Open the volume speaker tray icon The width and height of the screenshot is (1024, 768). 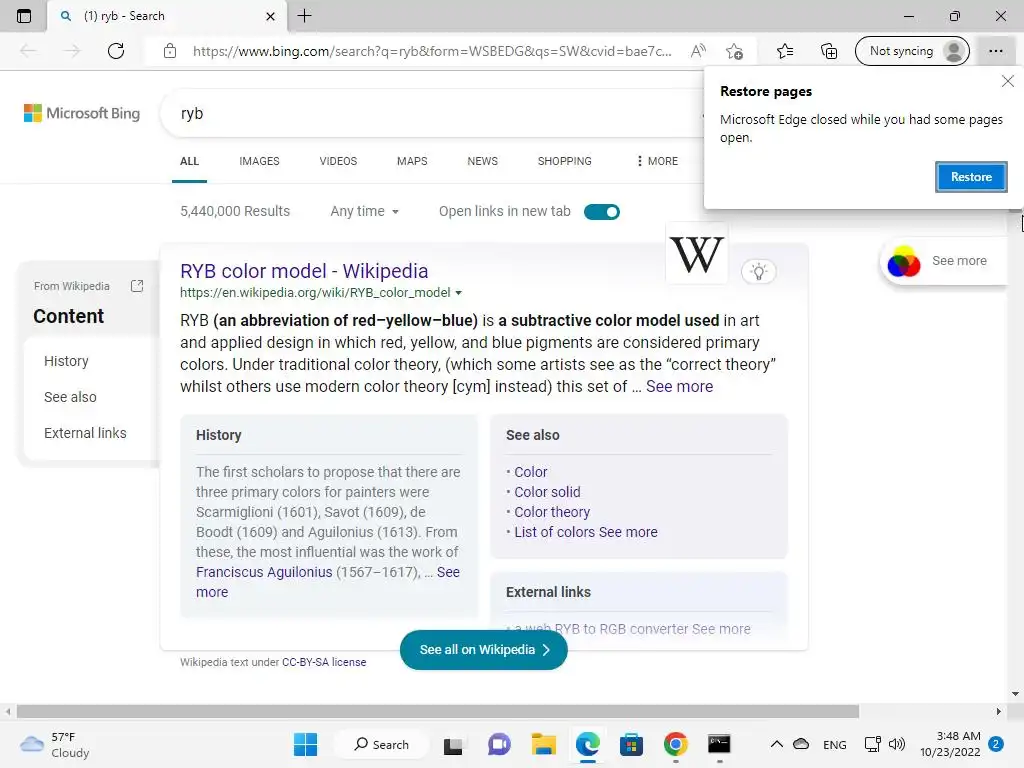point(897,744)
